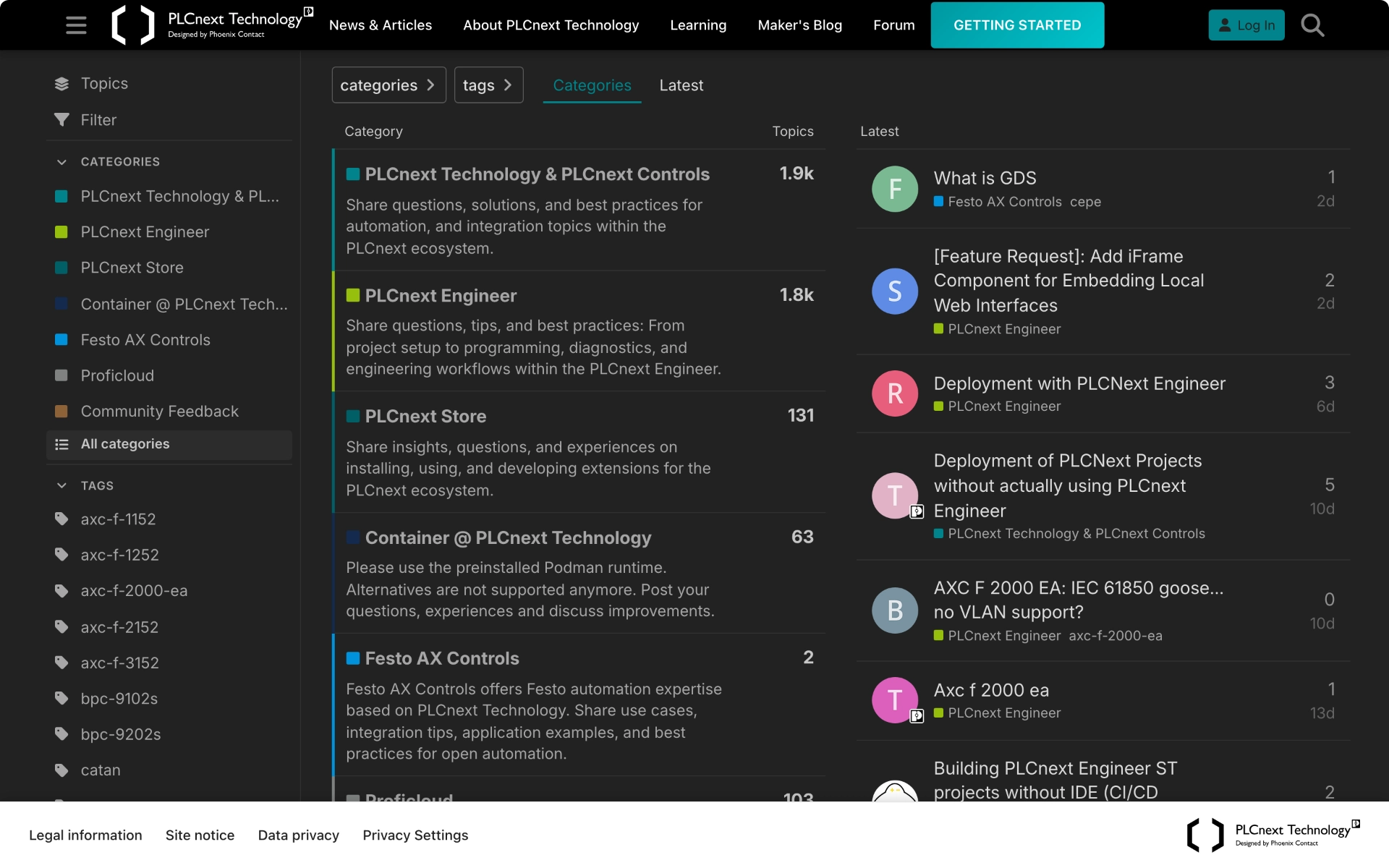Click the cepe tag under What is GDS
This screenshot has width=1389, height=868.
click(x=1085, y=202)
